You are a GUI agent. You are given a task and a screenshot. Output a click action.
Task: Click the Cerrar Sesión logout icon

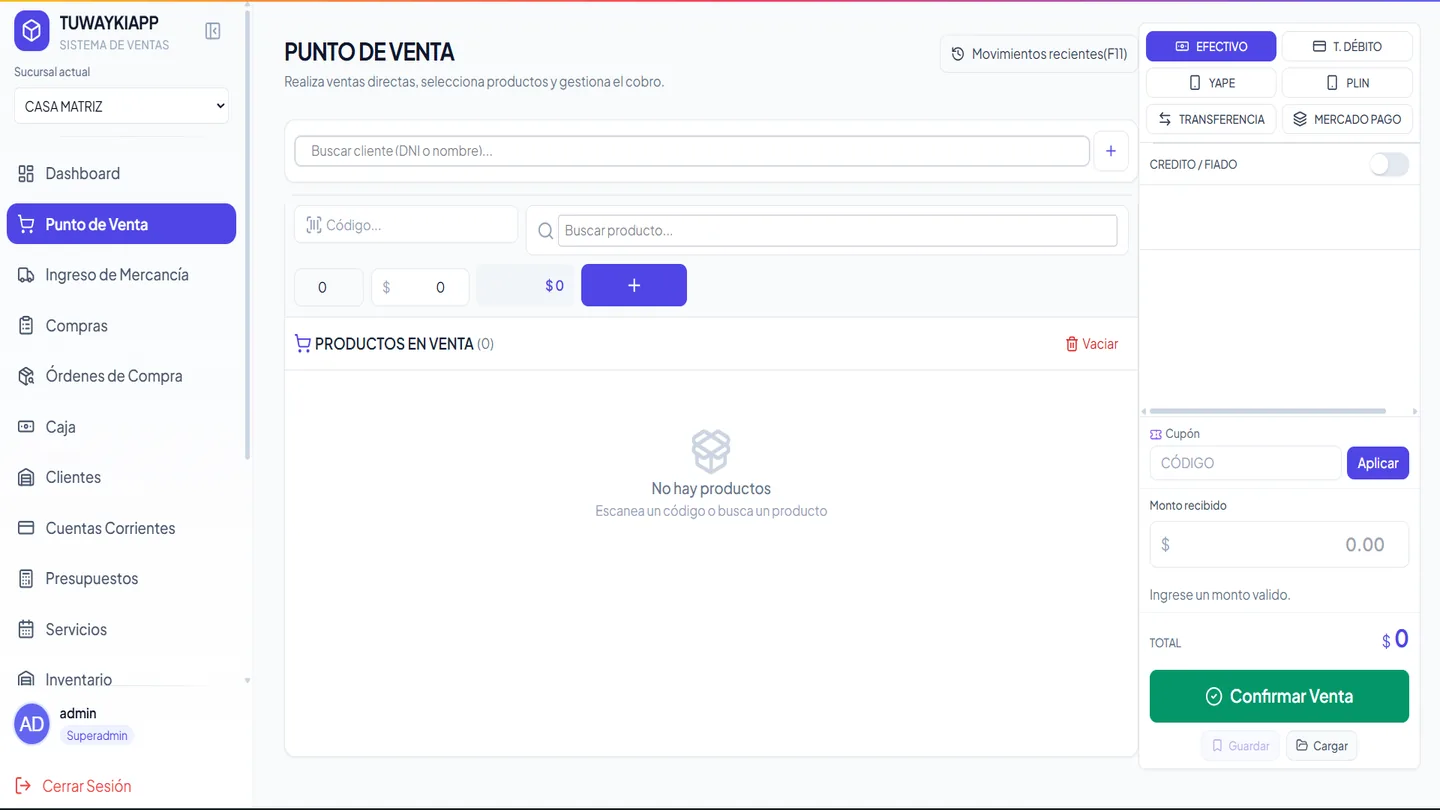click(23, 786)
